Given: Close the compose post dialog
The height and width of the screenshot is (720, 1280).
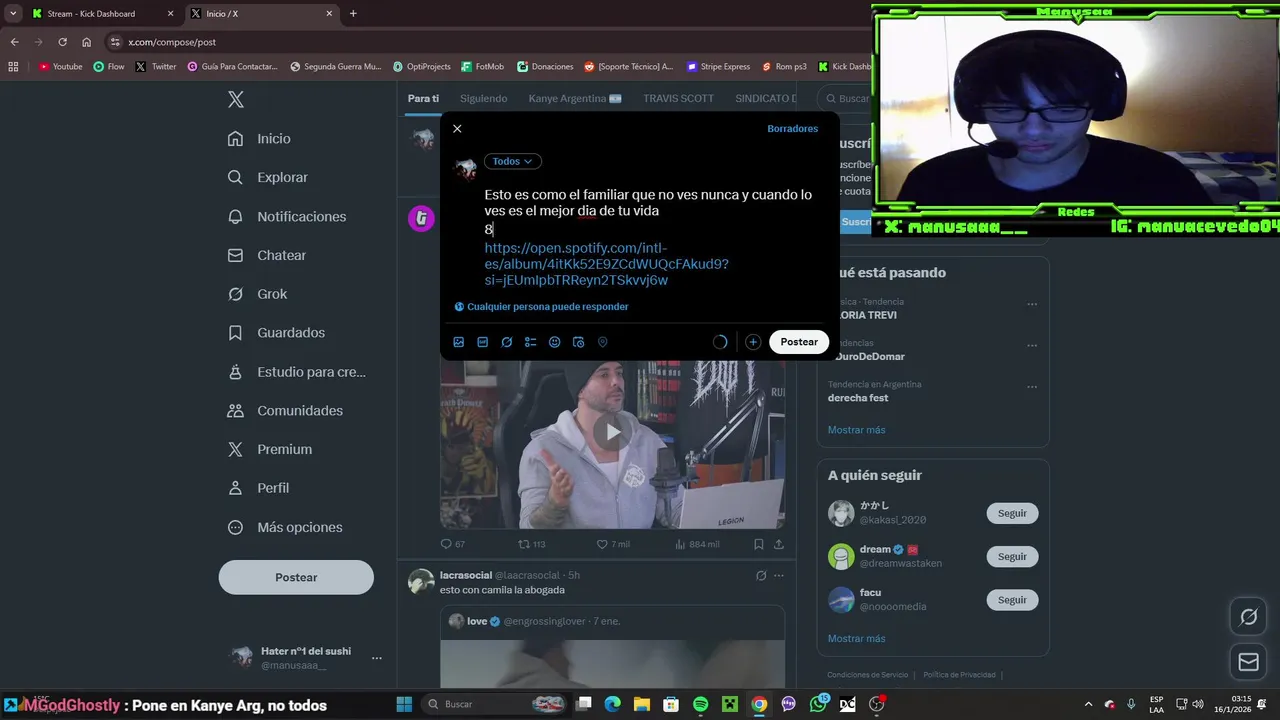Looking at the screenshot, I should (457, 129).
